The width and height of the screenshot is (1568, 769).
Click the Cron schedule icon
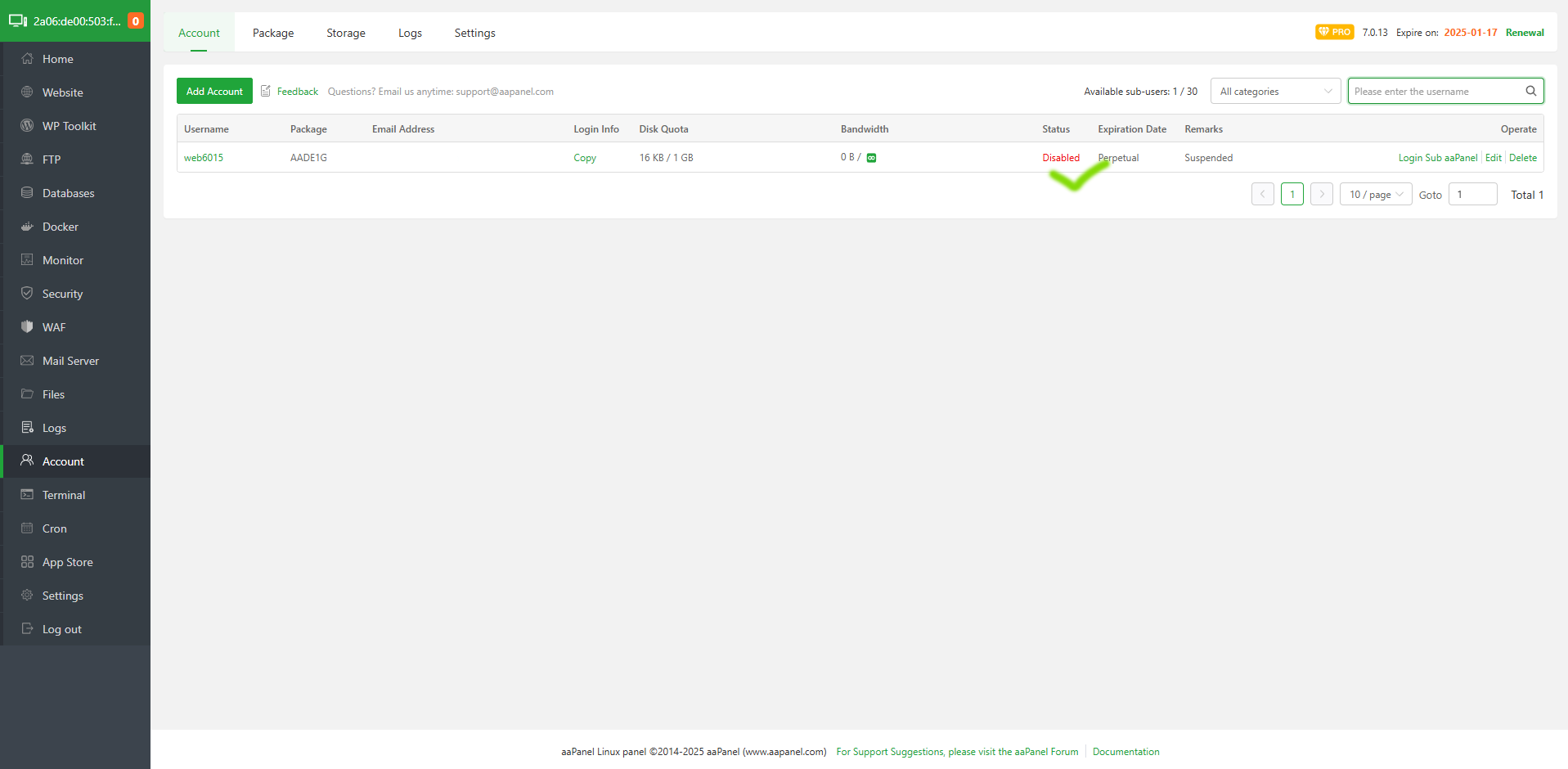[x=27, y=528]
